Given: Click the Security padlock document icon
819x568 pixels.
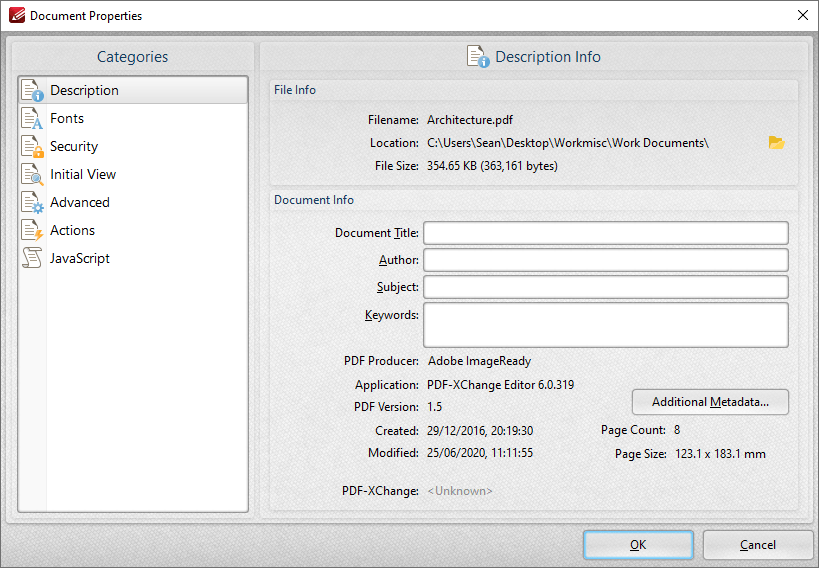Looking at the screenshot, I should point(32,146).
